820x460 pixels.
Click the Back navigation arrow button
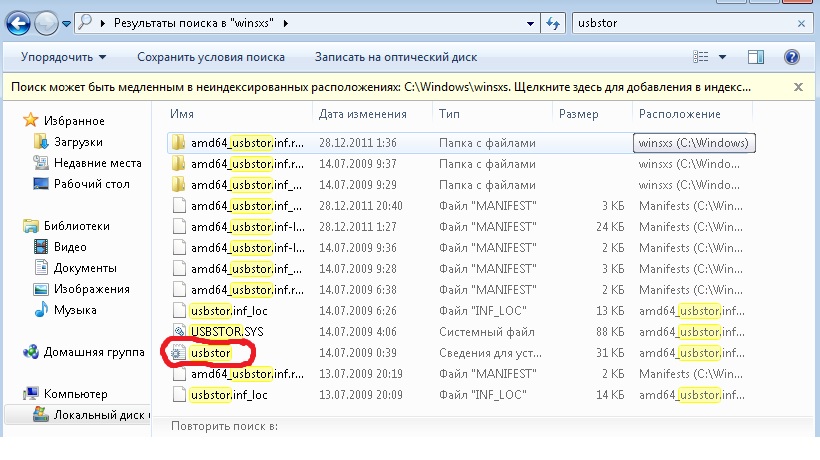19,22
